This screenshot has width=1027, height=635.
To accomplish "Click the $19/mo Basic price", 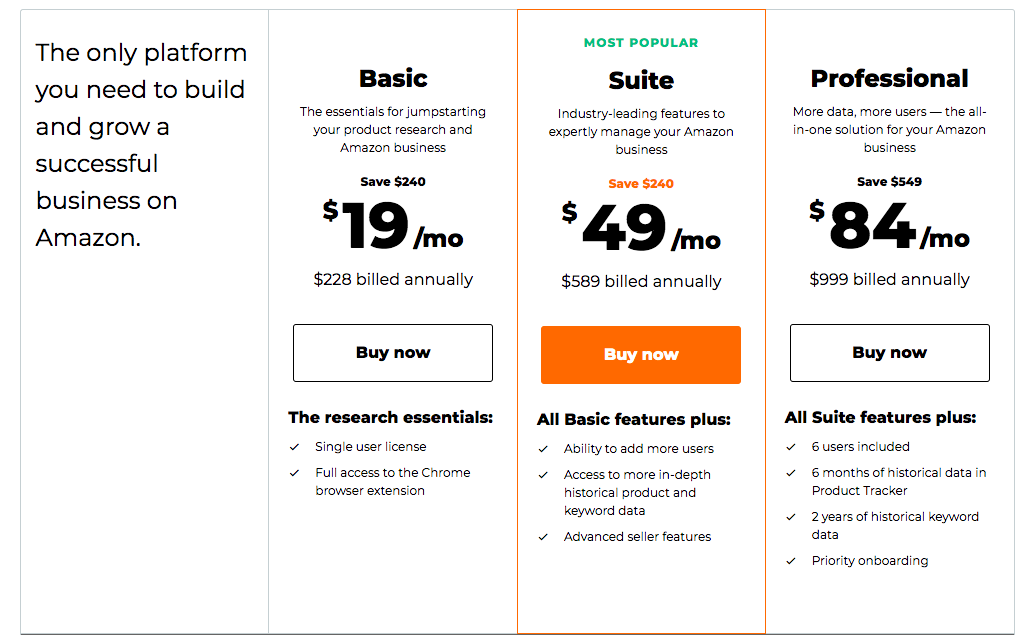I will 393,225.
